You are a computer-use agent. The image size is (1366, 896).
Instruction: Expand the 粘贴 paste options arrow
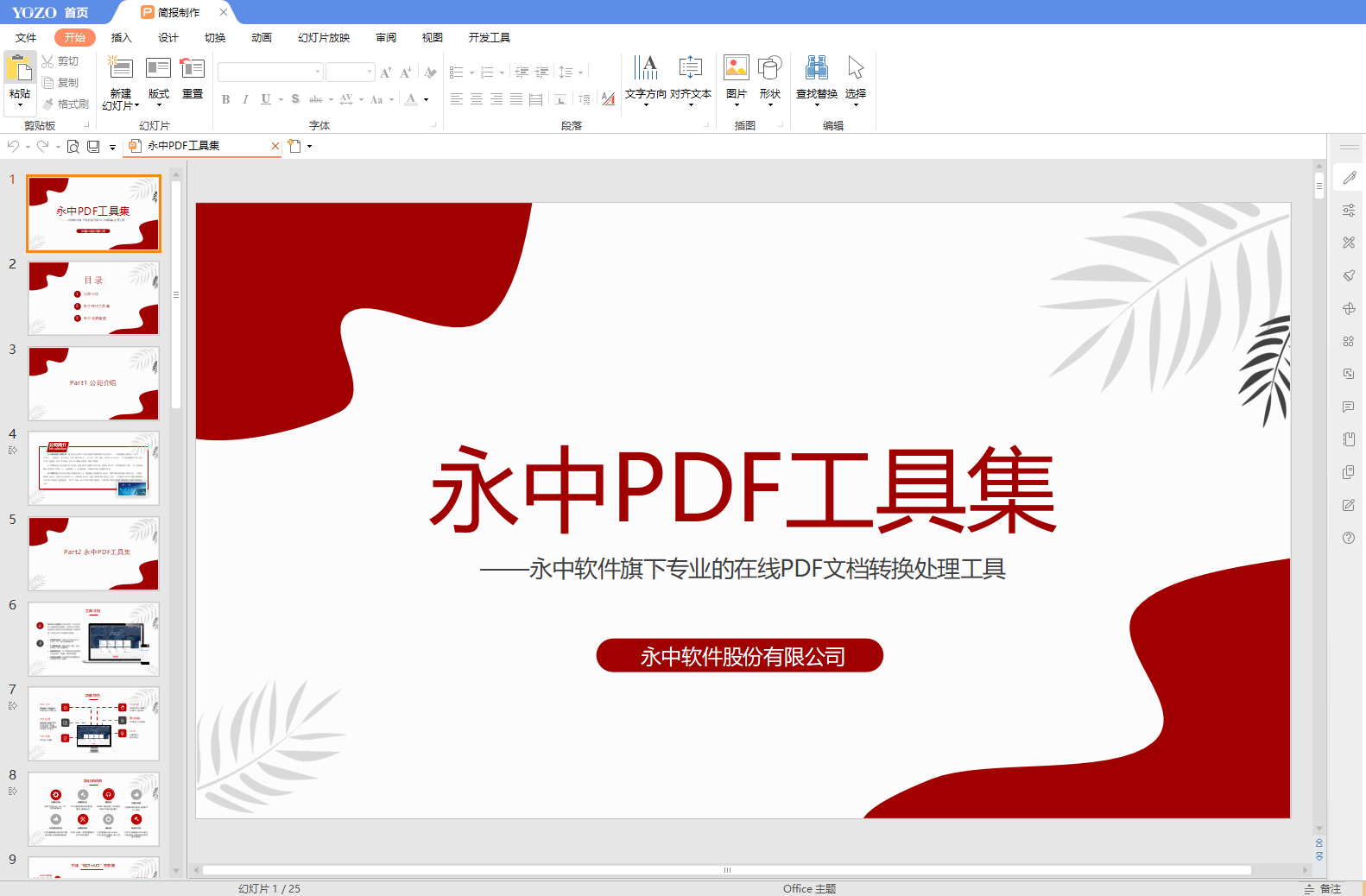[x=20, y=105]
